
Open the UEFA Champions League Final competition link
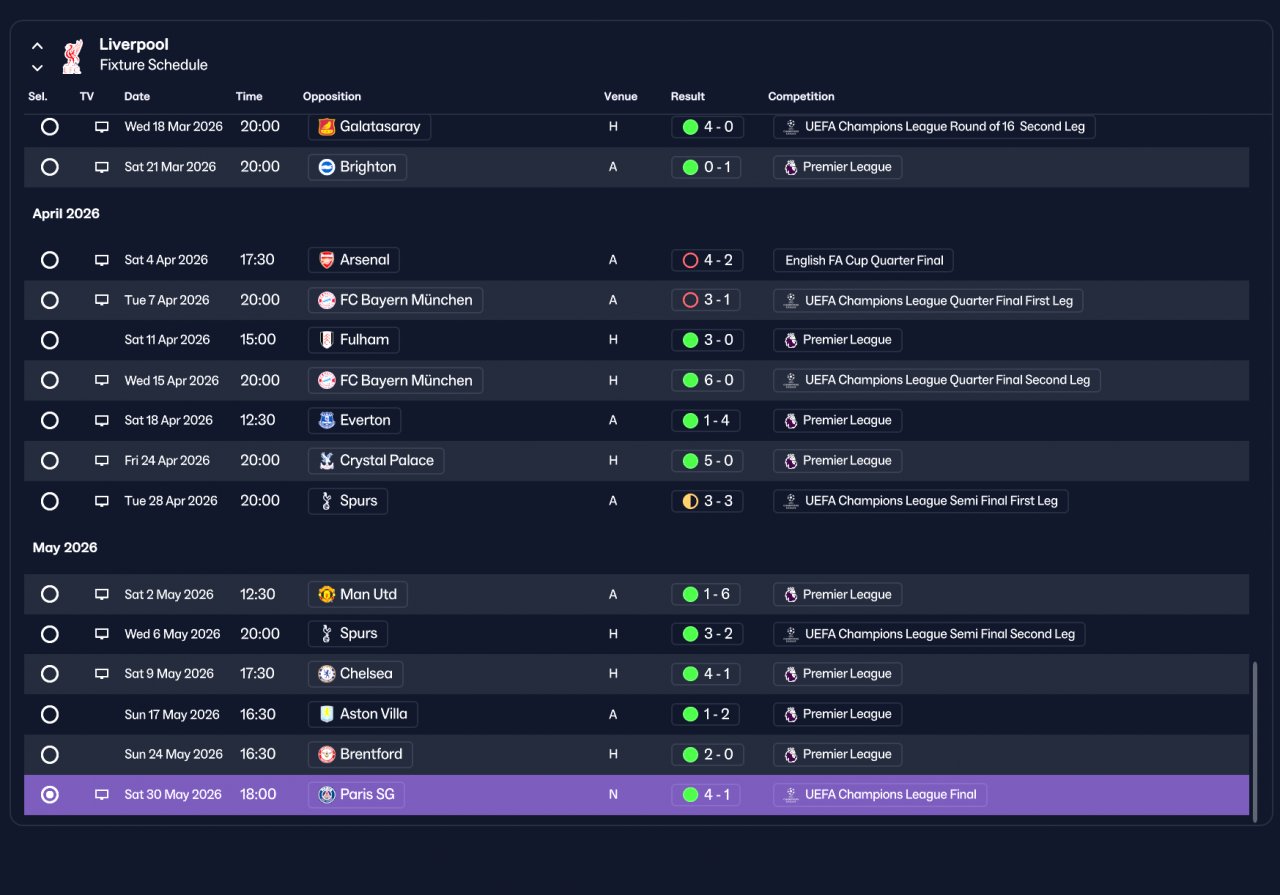[880, 795]
